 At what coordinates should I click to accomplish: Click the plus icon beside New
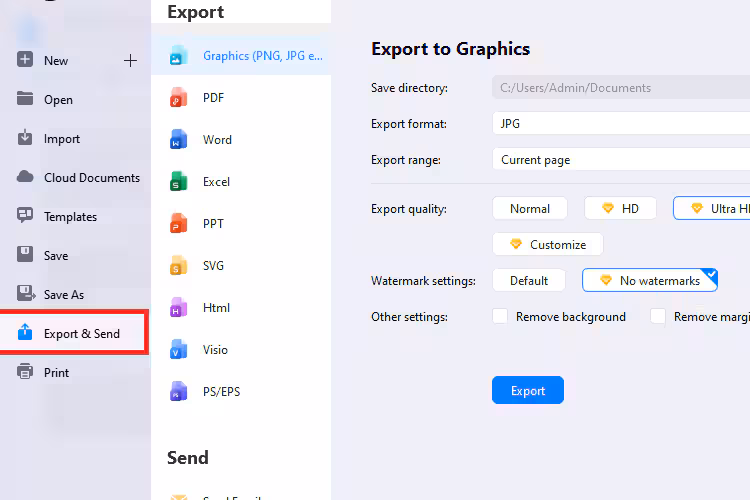[130, 61]
